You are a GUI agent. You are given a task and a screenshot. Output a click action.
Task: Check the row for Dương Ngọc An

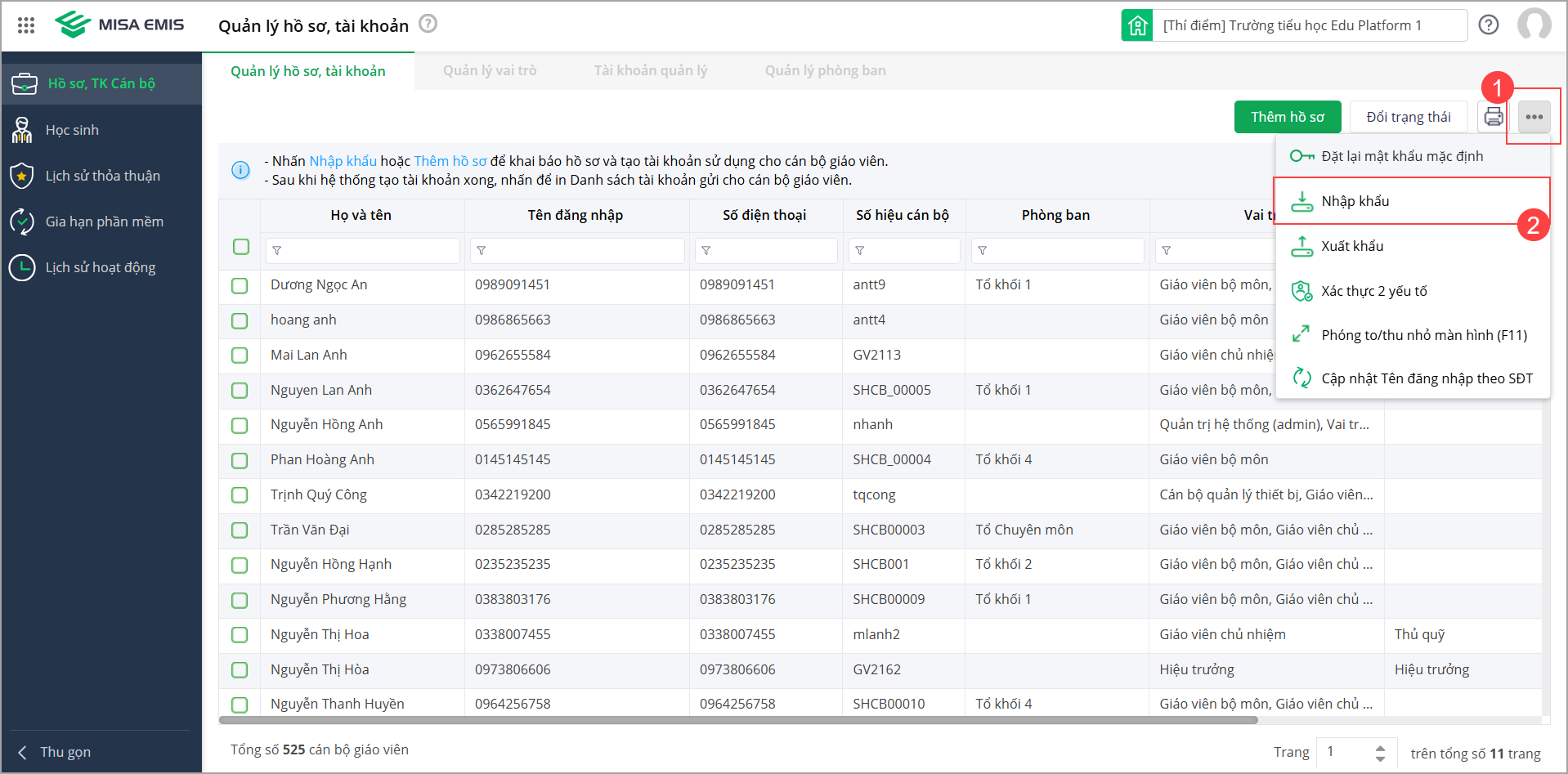240,285
